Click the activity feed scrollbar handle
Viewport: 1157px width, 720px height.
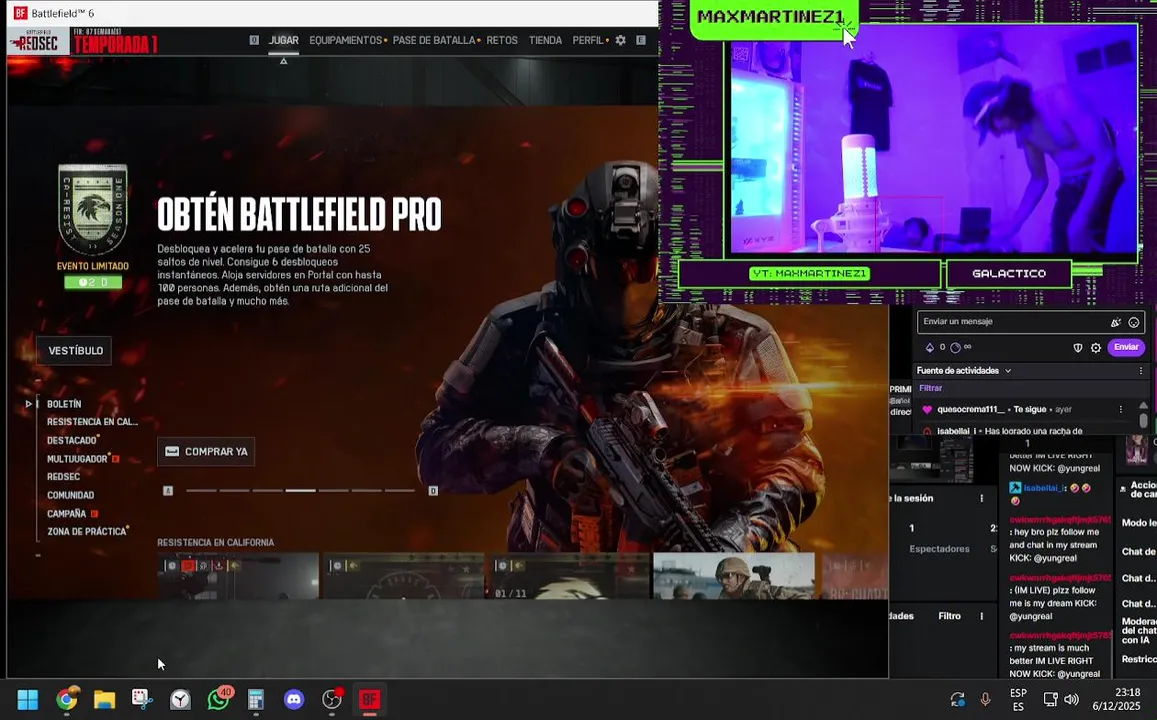click(x=1143, y=418)
